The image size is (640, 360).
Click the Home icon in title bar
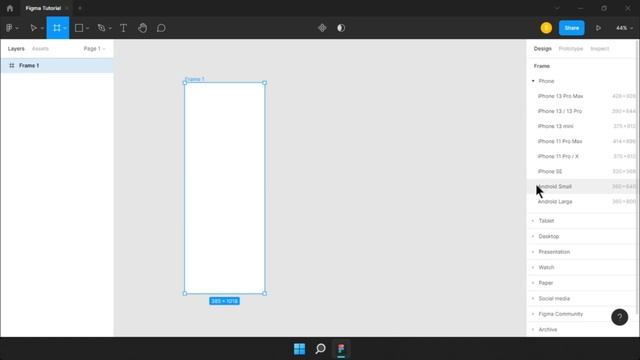tap(10, 8)
